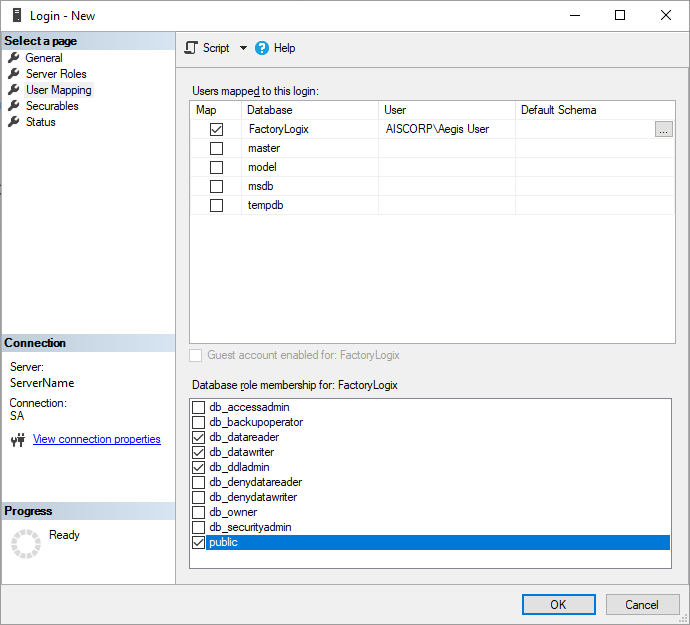Open the Default Schema browse ellipsis button
Image resolution: width=690 pixels, height=625 pixels.
click(663, 129)
